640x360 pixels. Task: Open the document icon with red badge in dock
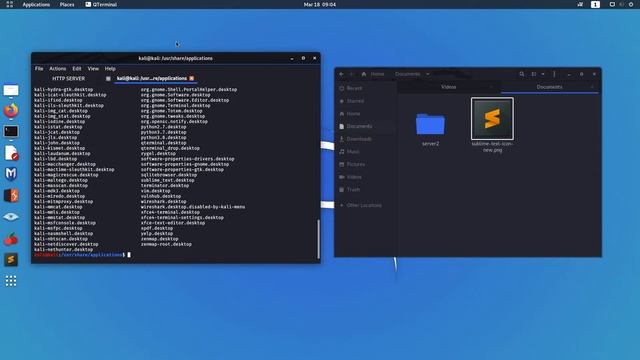coord(11,153)
